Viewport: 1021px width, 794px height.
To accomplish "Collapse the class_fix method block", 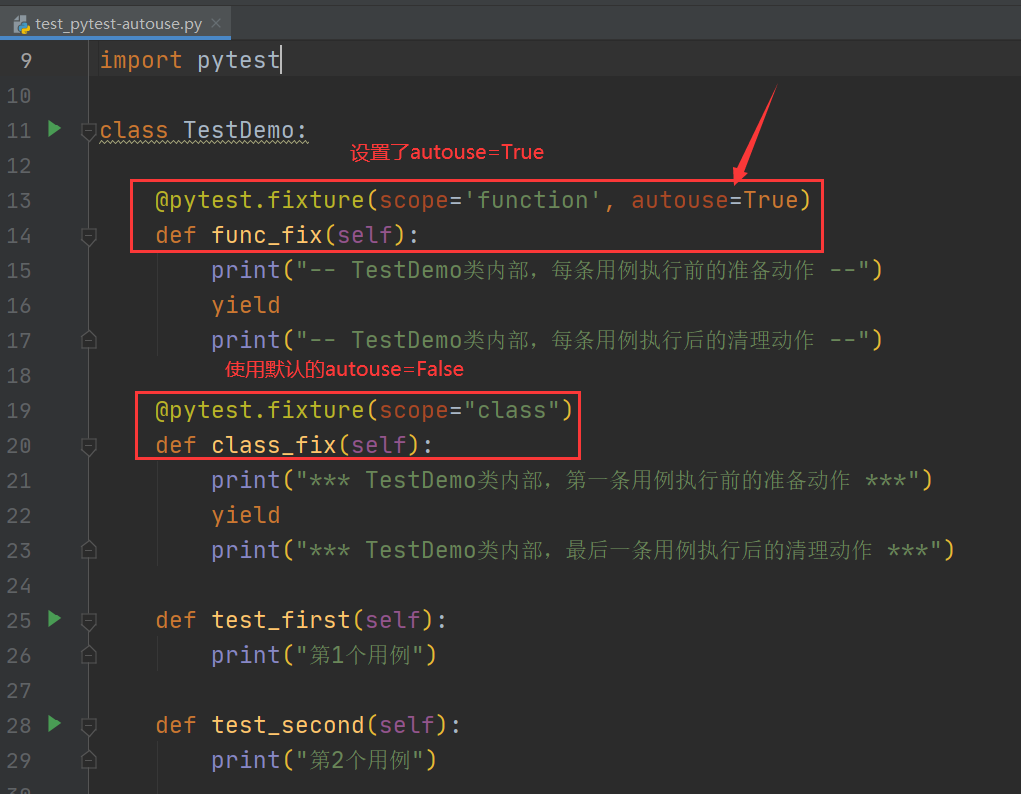I will (88, 446).
